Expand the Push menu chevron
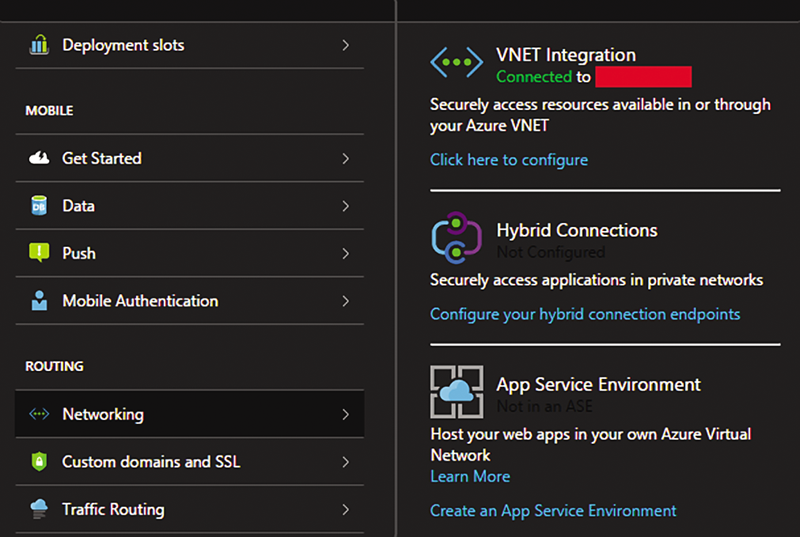This screenshot has height=537, width=800. [345, 253]
